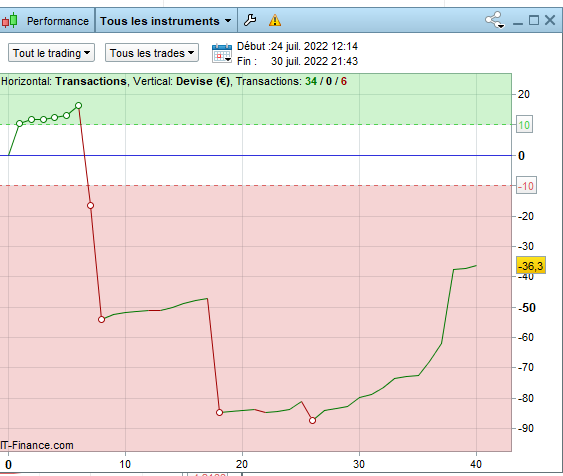Click the Horizontal: Transactions axis label
This screenshot has height=476, width=563.
pos(64,81)
